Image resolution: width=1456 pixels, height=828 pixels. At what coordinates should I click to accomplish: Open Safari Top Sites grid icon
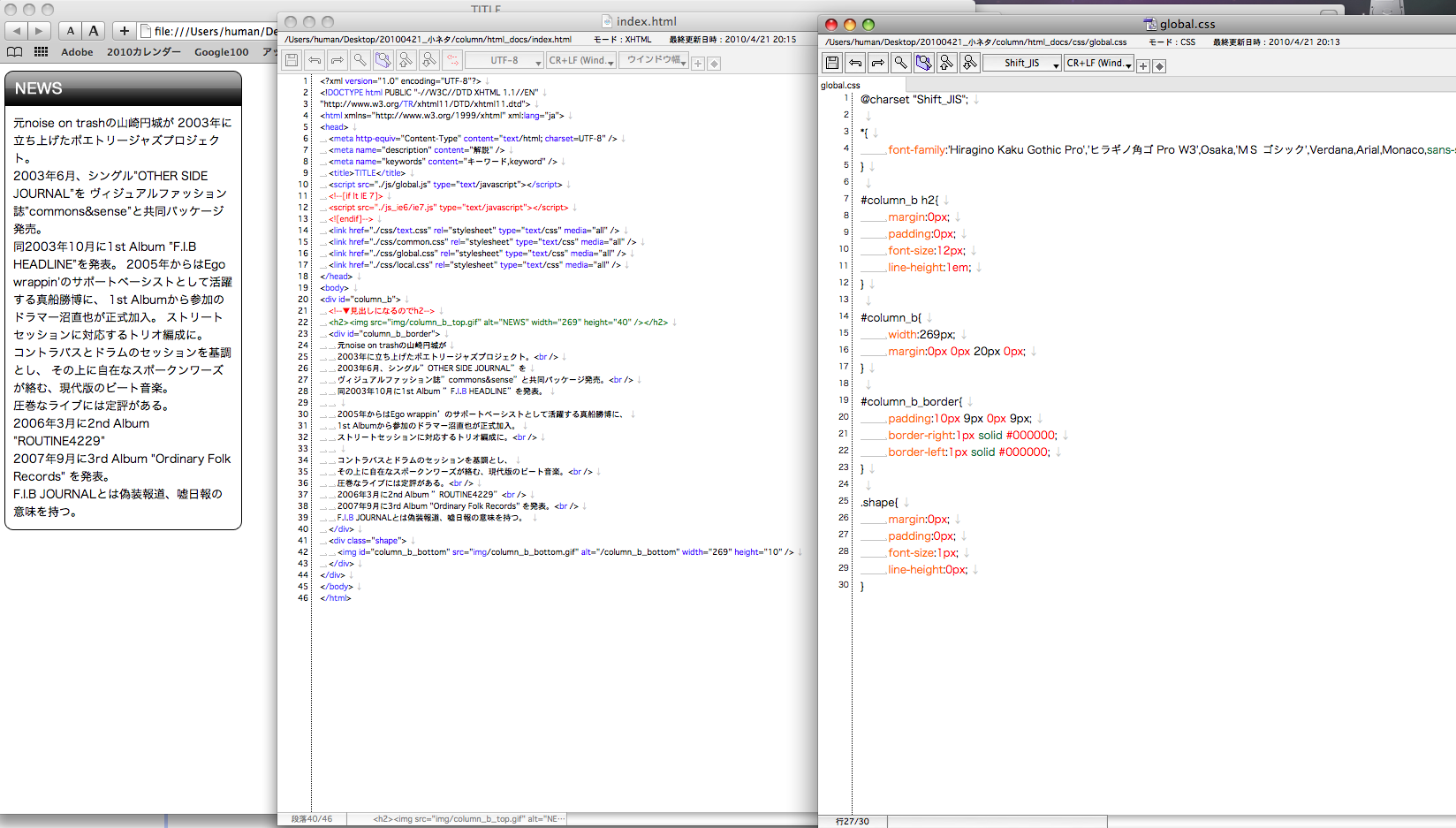(x=41, y=52)
